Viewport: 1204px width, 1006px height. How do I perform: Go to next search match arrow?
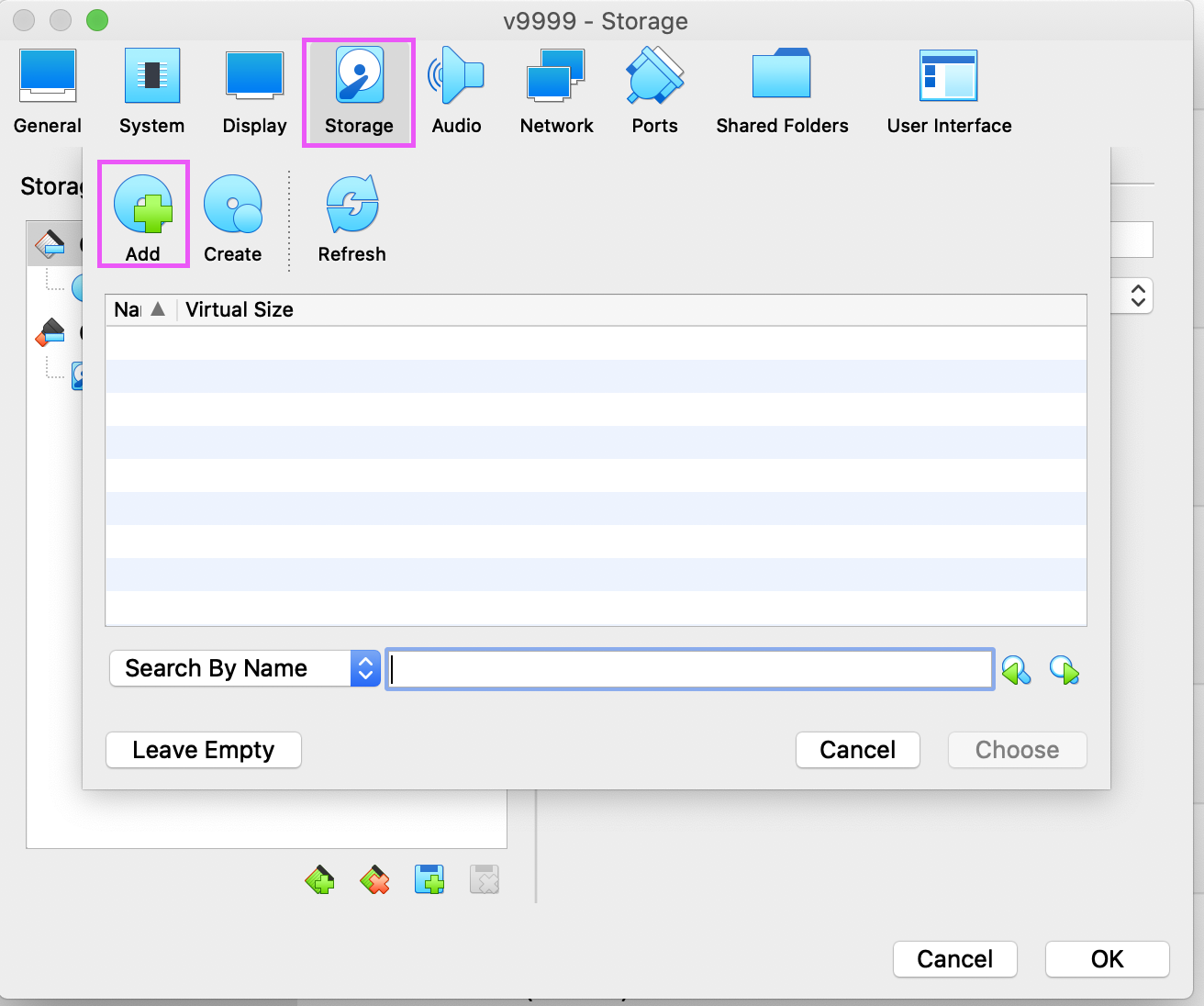[x=1065, y=670]
